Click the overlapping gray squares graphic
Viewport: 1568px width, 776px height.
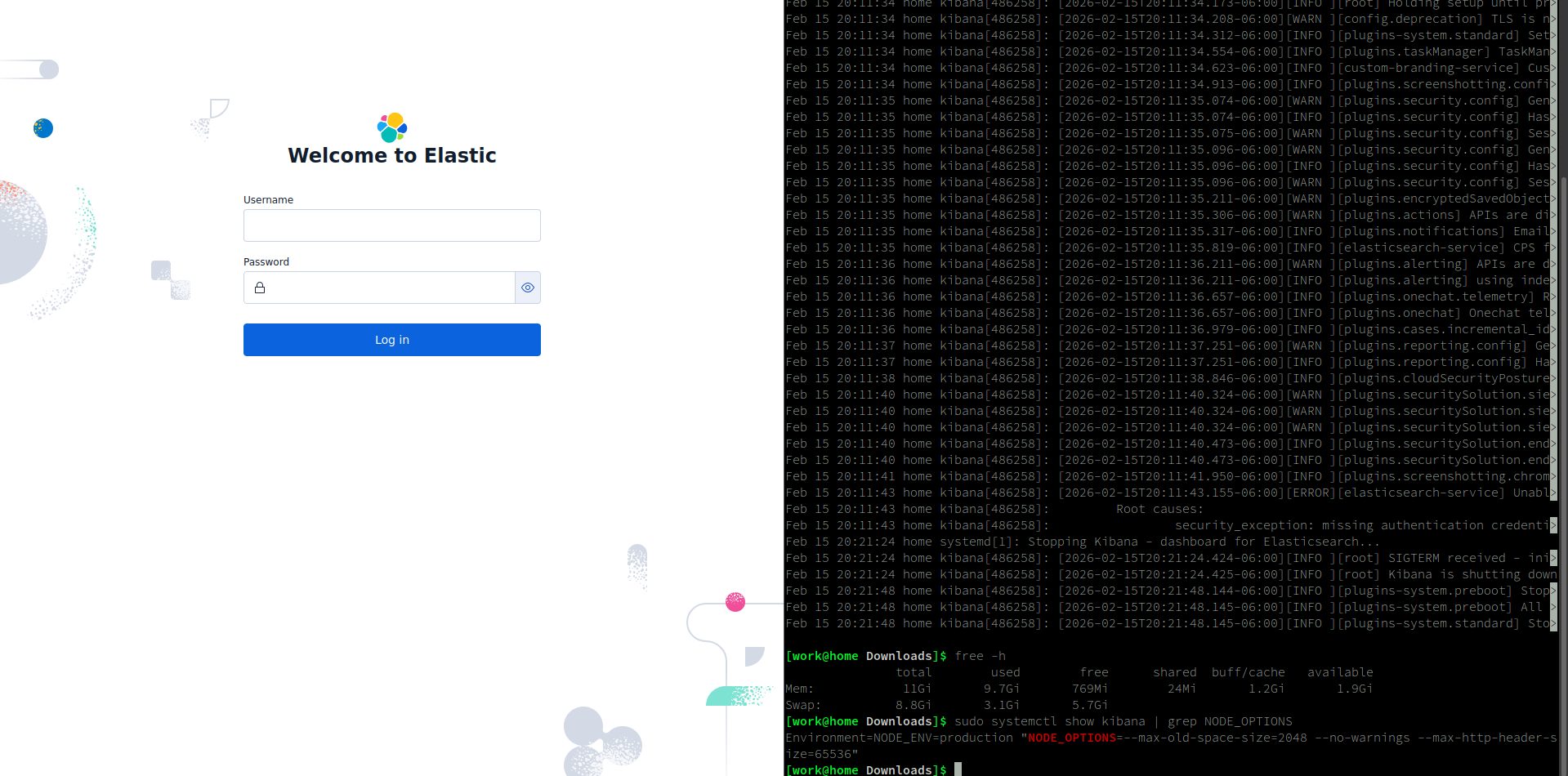pyautogui.click(x=171, y=280)
